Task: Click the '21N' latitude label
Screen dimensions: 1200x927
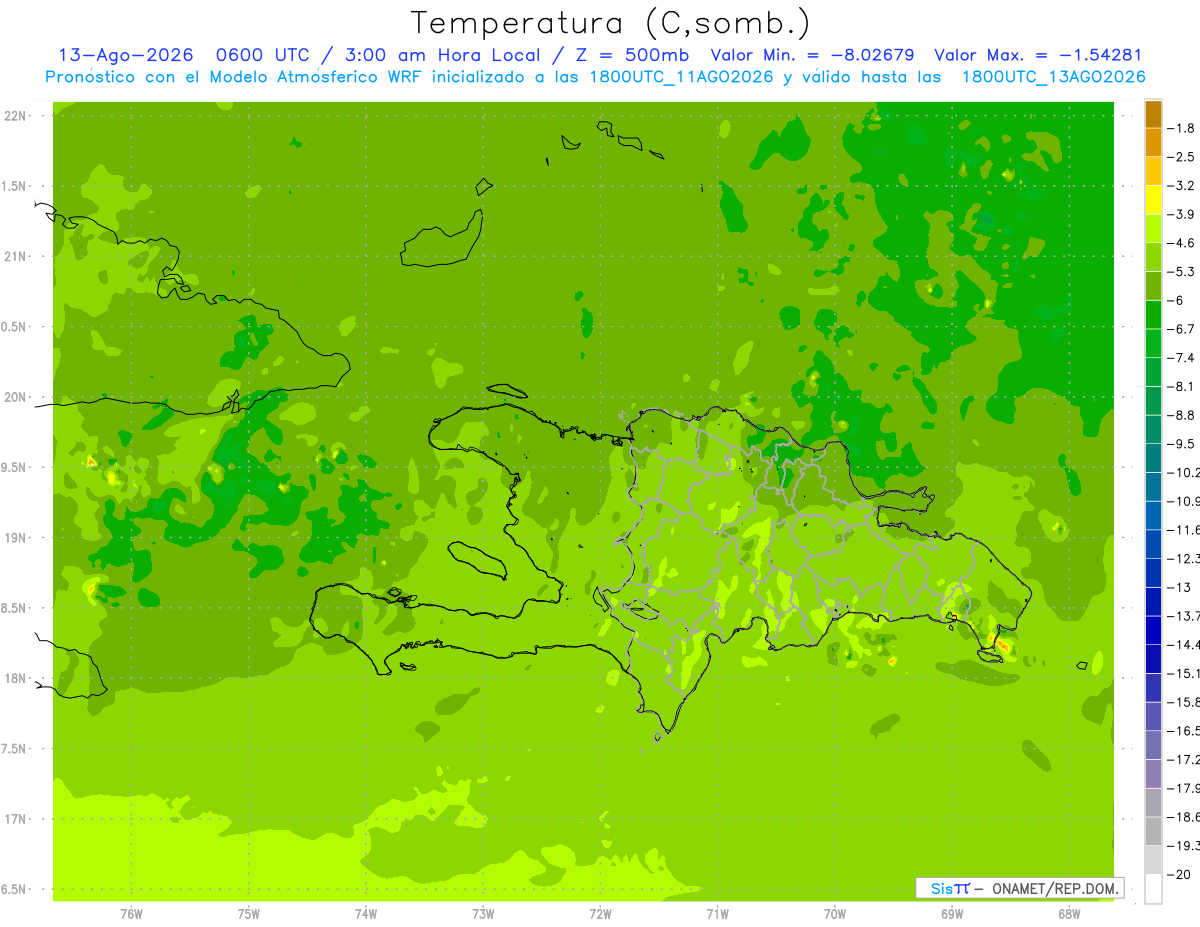Action: click(15, 257)
